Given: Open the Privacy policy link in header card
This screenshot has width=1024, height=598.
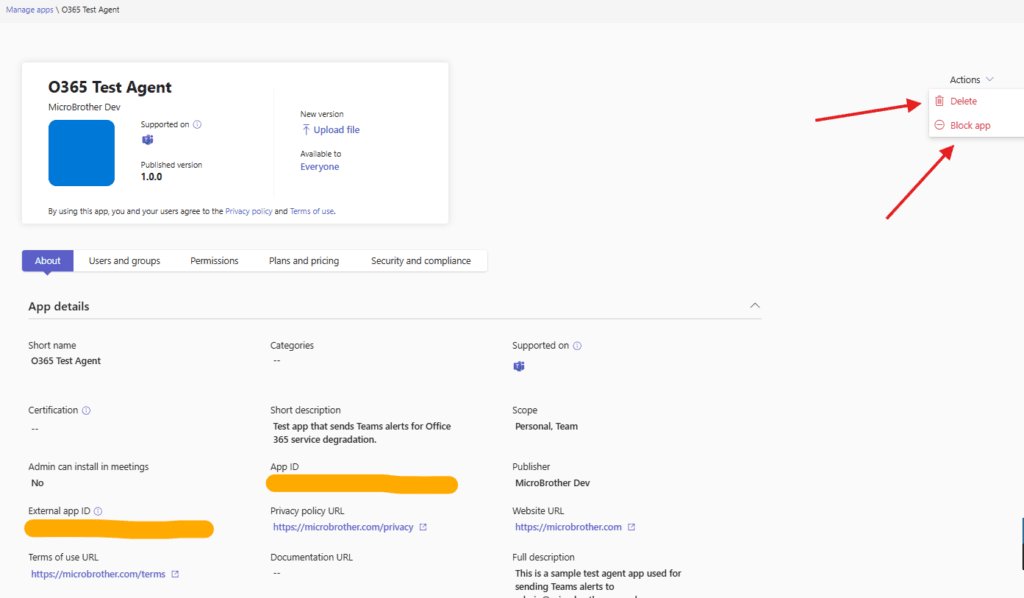Looking at the screenshot, I should [x=249, y=212].
